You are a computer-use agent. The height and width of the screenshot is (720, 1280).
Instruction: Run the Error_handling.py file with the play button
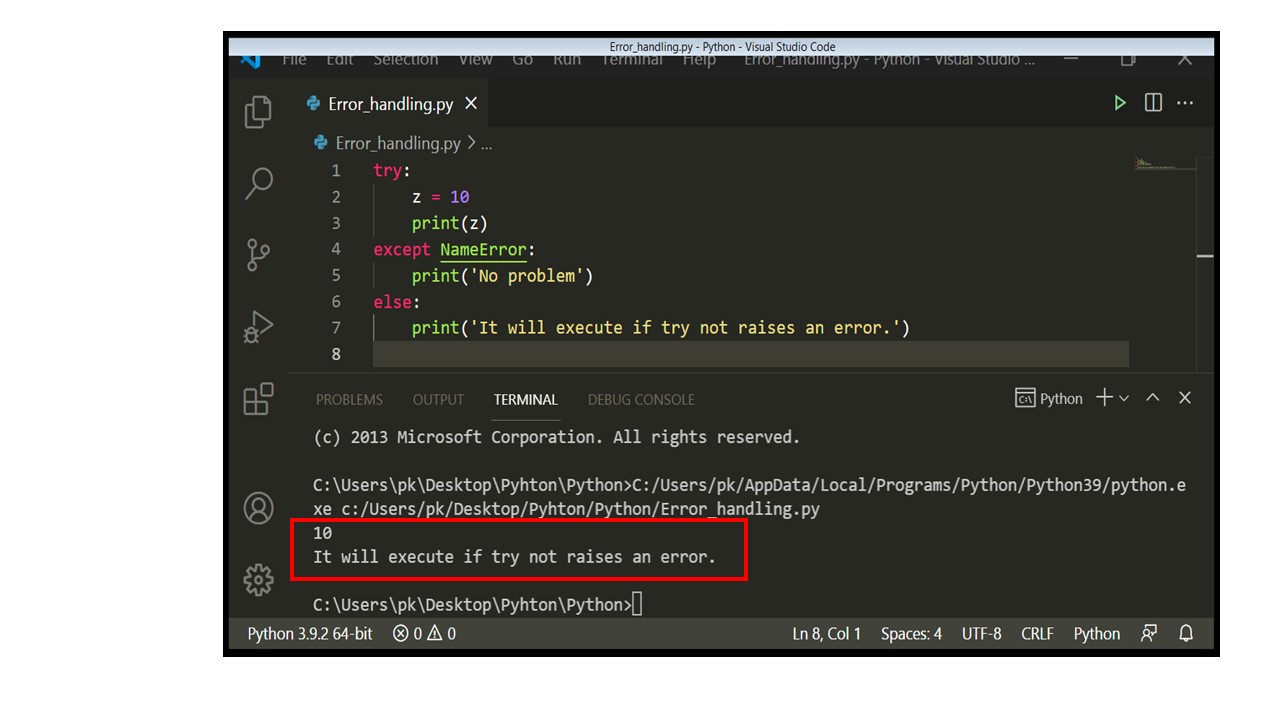coord(1119,102)
